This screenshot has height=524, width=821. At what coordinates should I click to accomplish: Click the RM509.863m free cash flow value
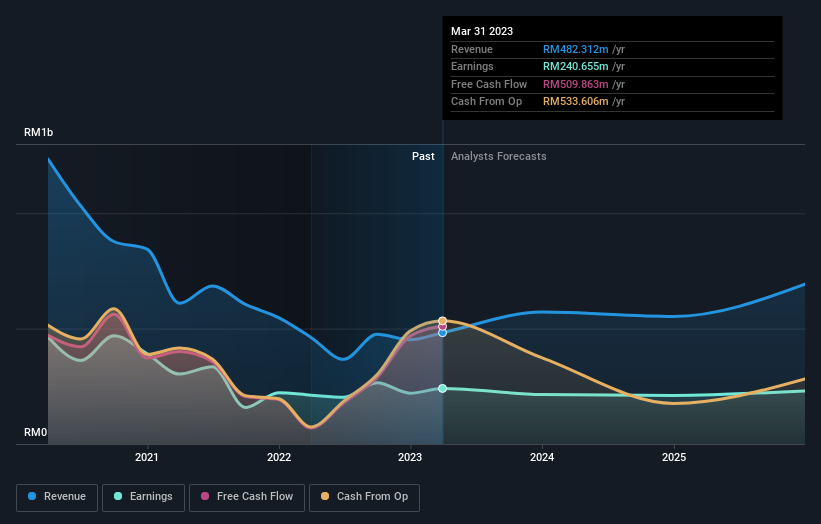[x=575, y=84]
